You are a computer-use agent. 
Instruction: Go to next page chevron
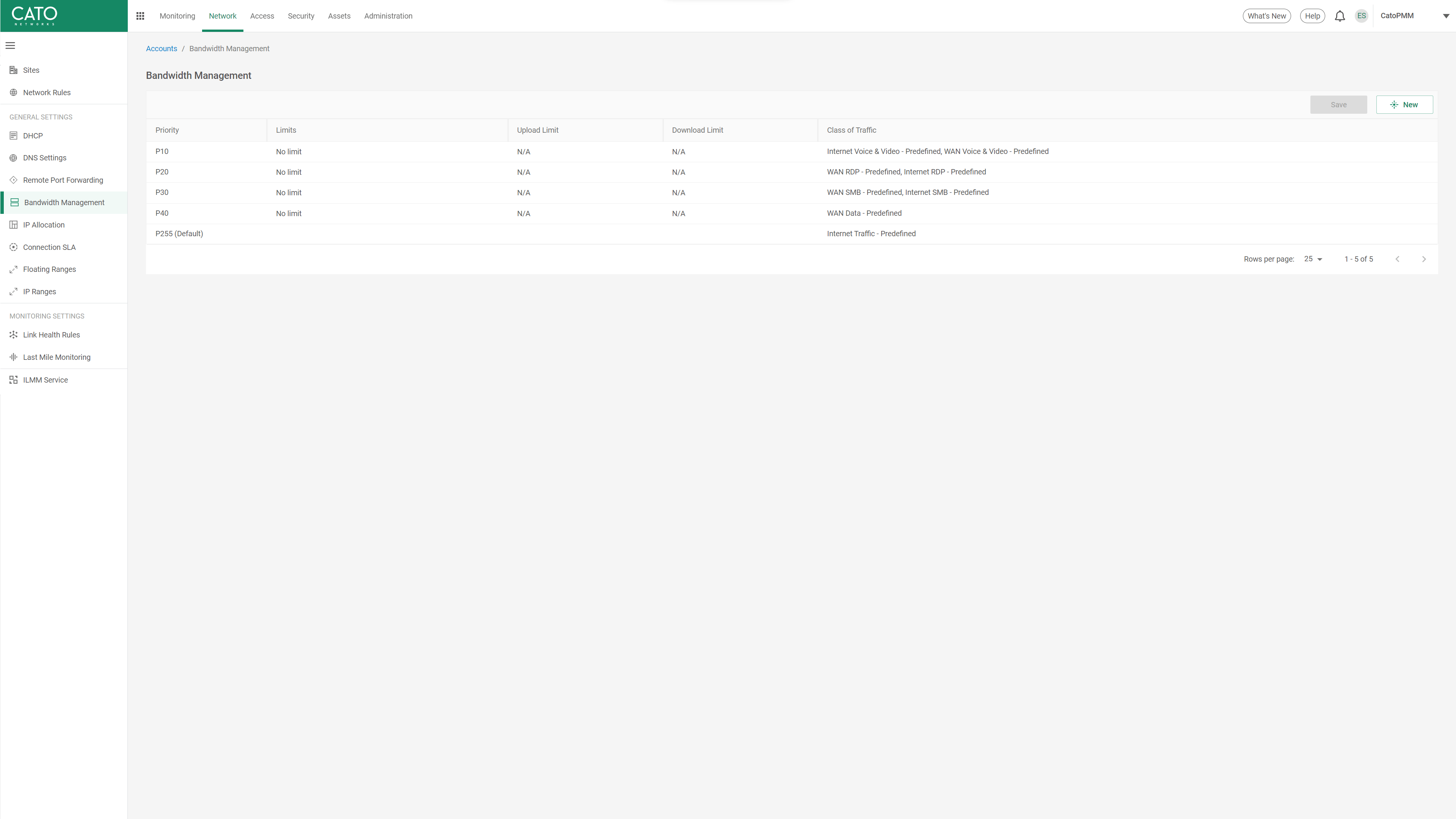tap(1424, 259)
